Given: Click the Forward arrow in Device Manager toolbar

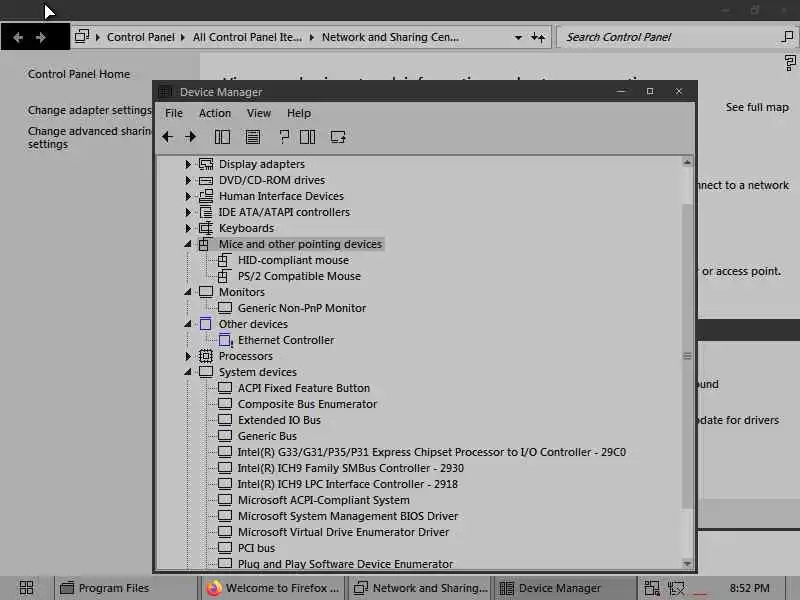Looking at the screenshot, I should [191, 137].
